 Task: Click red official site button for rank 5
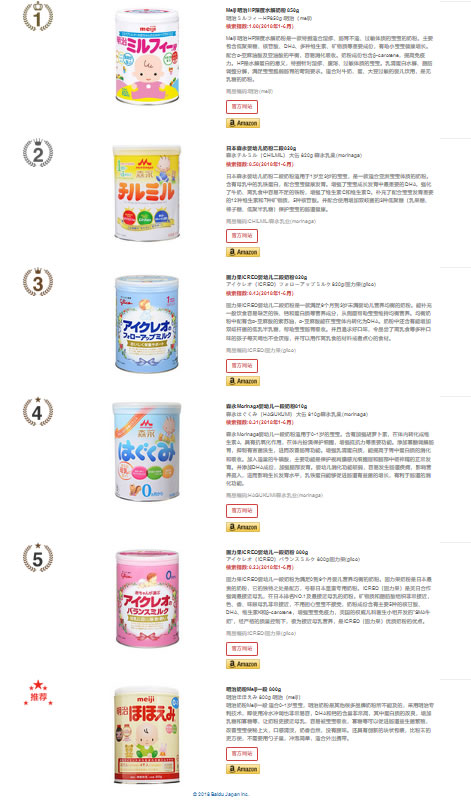tap(242, 649)
